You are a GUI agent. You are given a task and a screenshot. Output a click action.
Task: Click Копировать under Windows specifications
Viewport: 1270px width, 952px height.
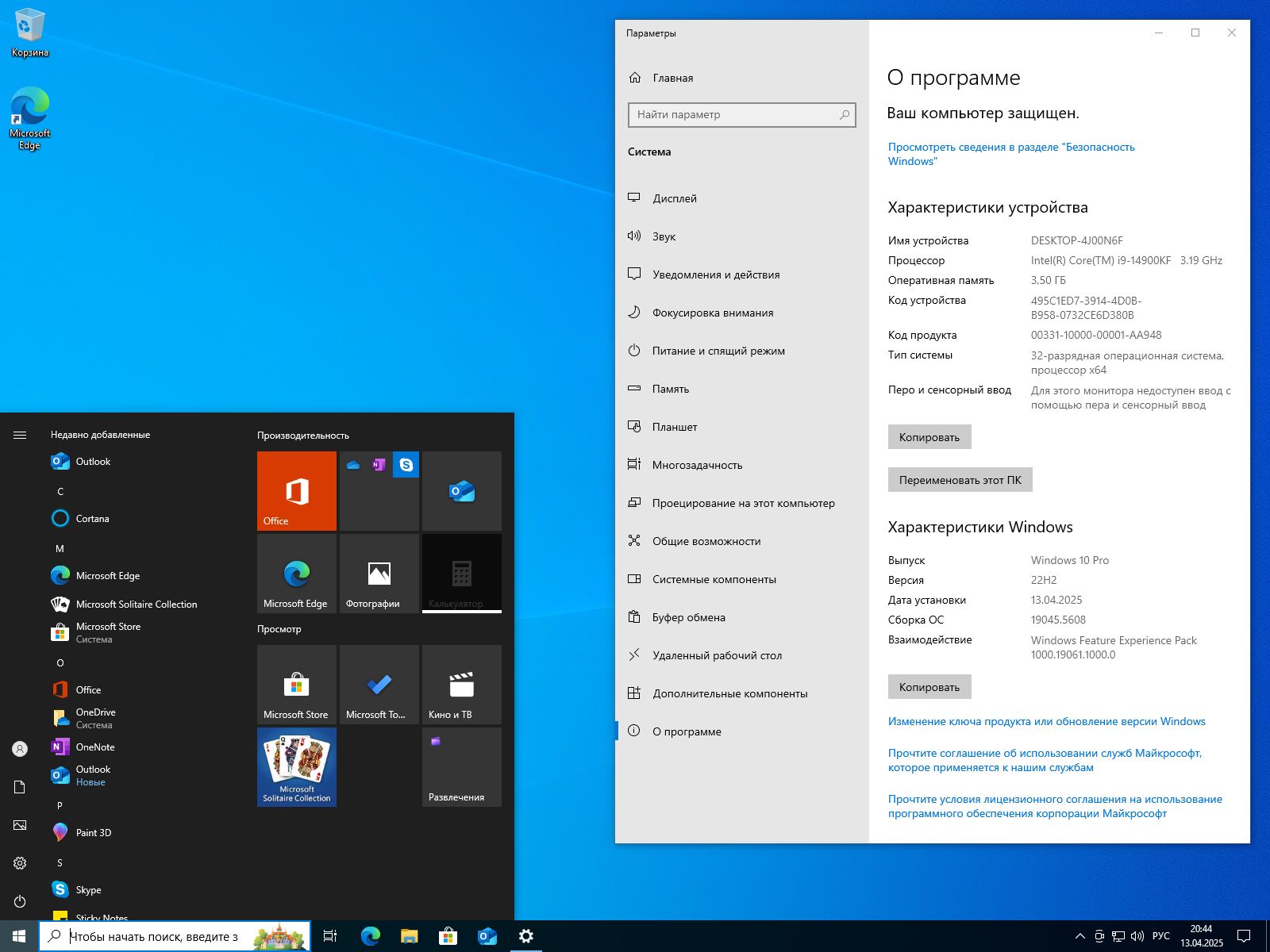(929, 687)
